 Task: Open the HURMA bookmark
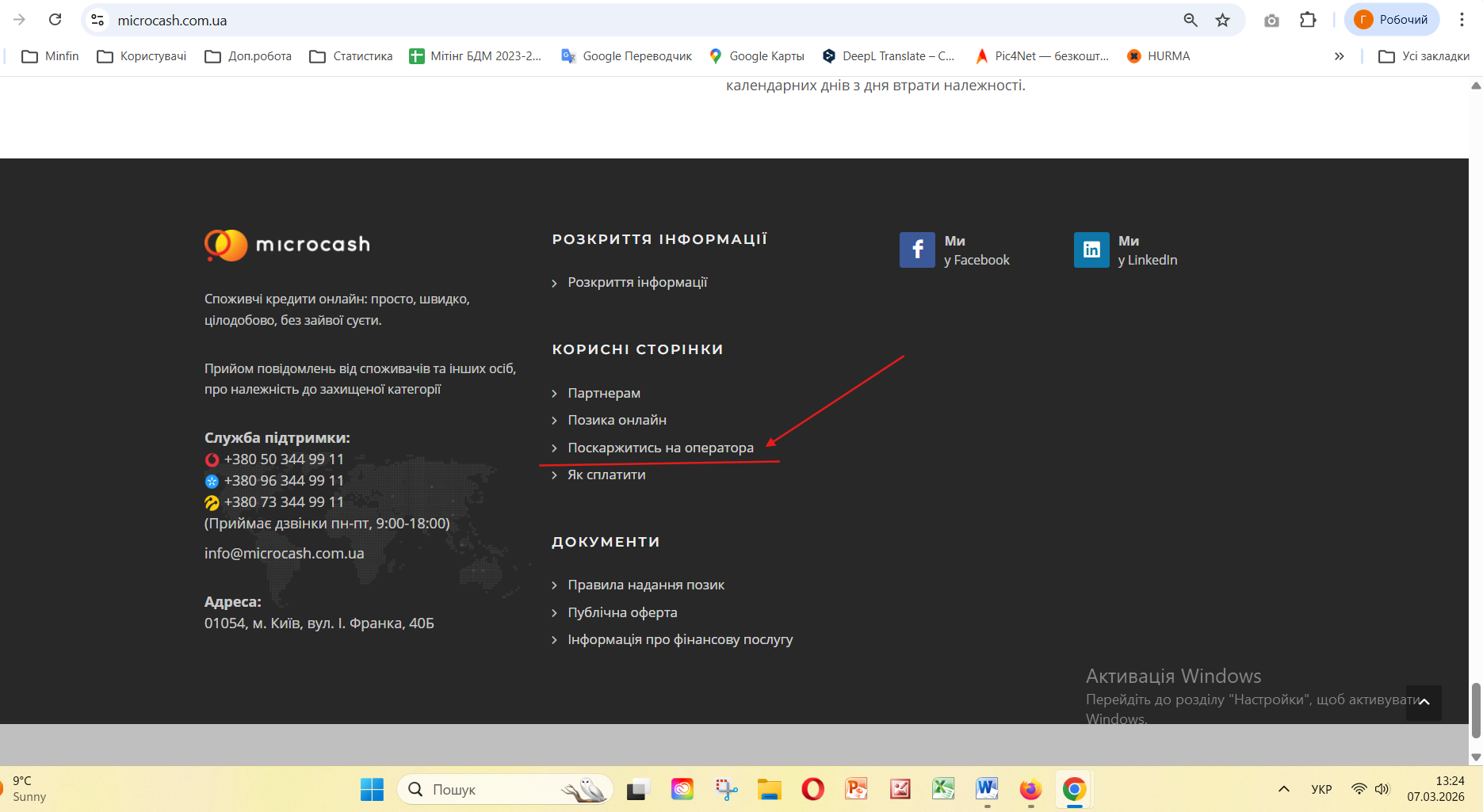(1159, 56)
